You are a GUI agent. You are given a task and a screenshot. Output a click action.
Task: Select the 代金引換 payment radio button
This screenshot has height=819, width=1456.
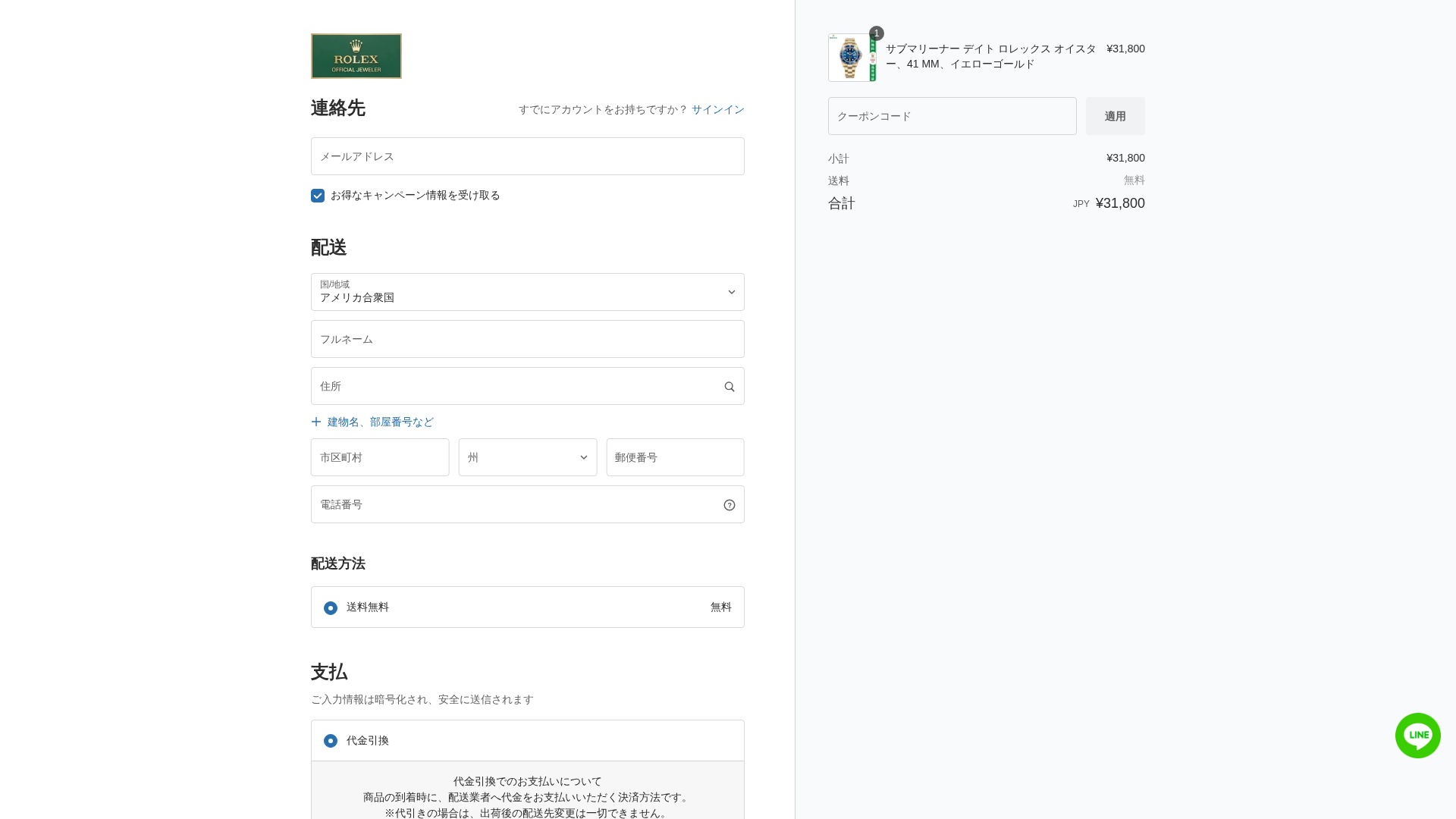[x=331, y=741]
